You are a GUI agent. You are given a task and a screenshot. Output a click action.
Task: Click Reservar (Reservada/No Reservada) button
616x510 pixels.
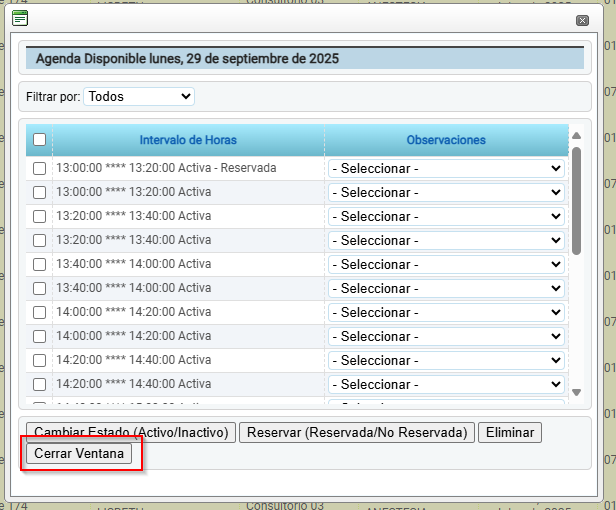tap(357, 432)
